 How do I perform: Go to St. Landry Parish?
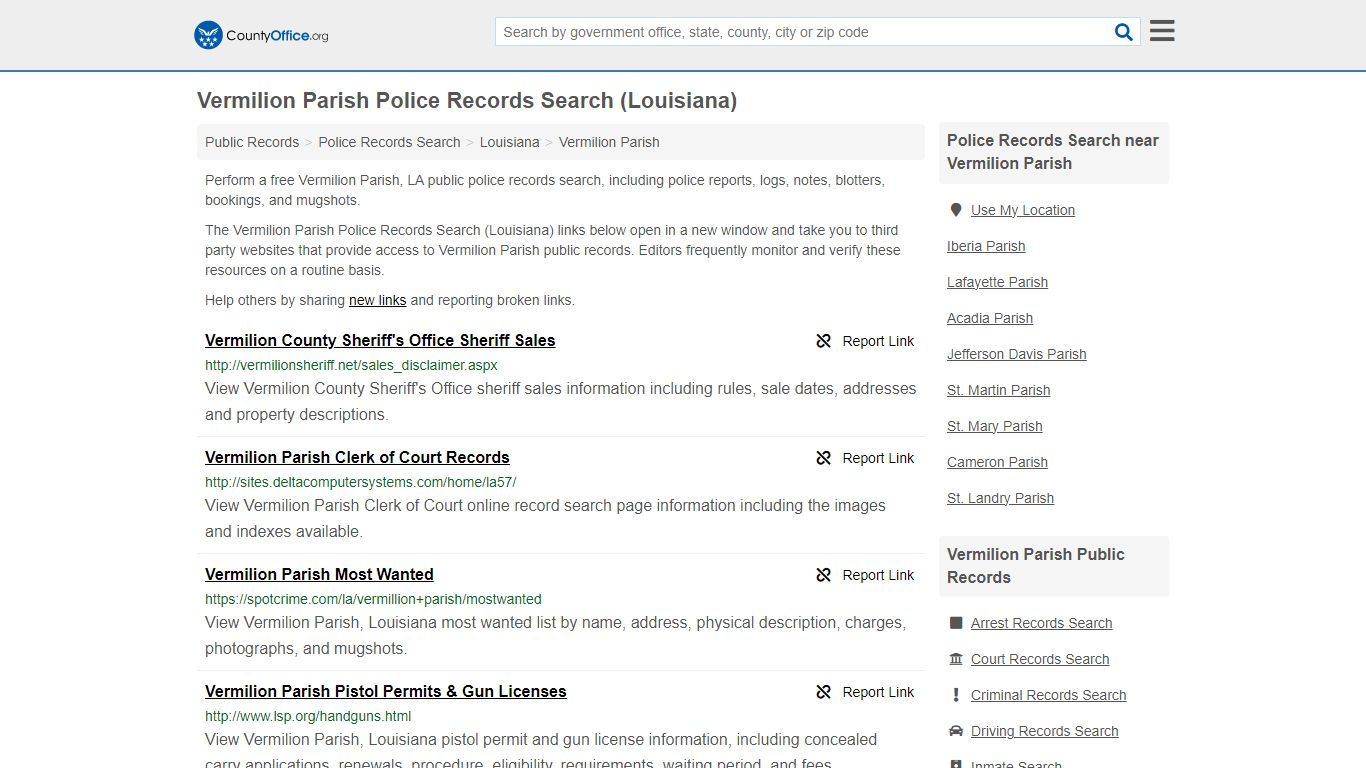[1000, 498]
